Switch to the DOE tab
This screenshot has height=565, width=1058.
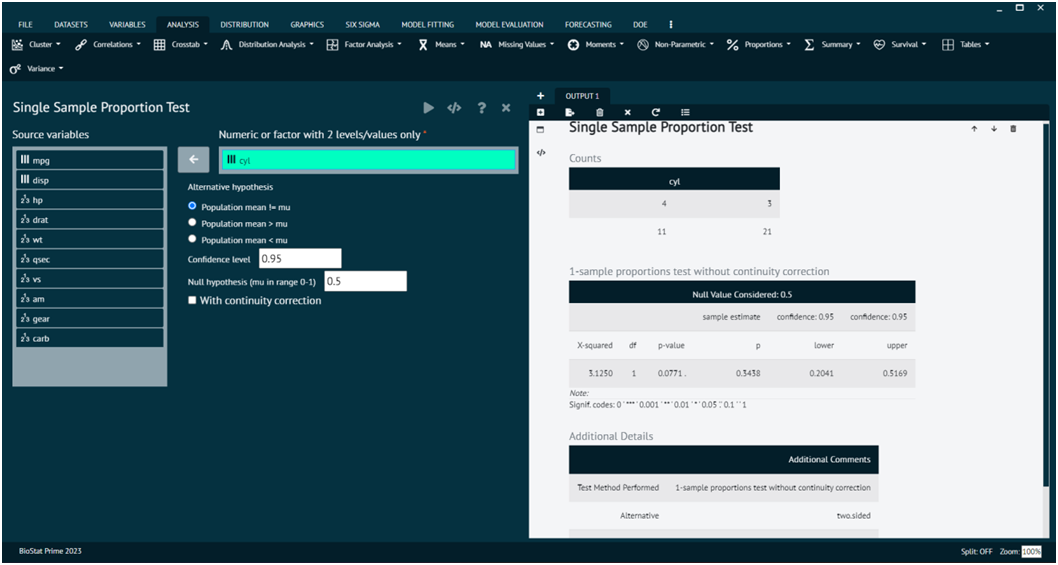click(640, 24)
